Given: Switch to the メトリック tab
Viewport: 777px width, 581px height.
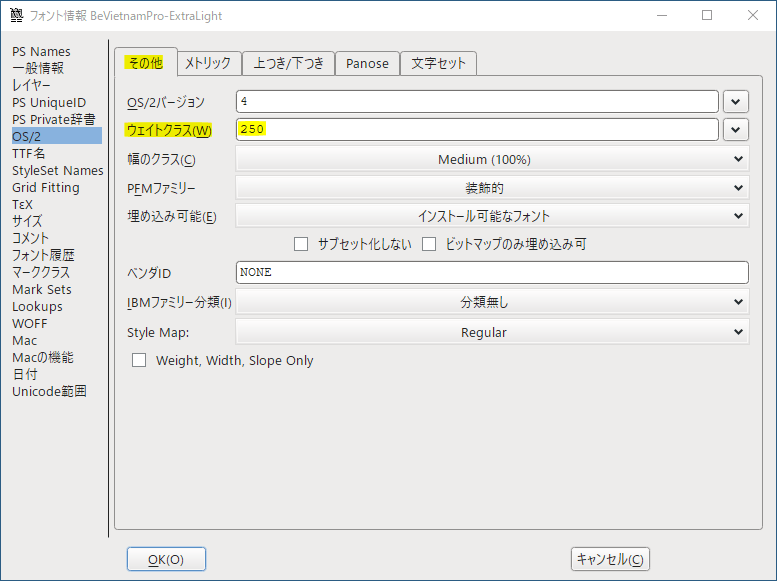Looking at the screenshot, I should point(209,63).
